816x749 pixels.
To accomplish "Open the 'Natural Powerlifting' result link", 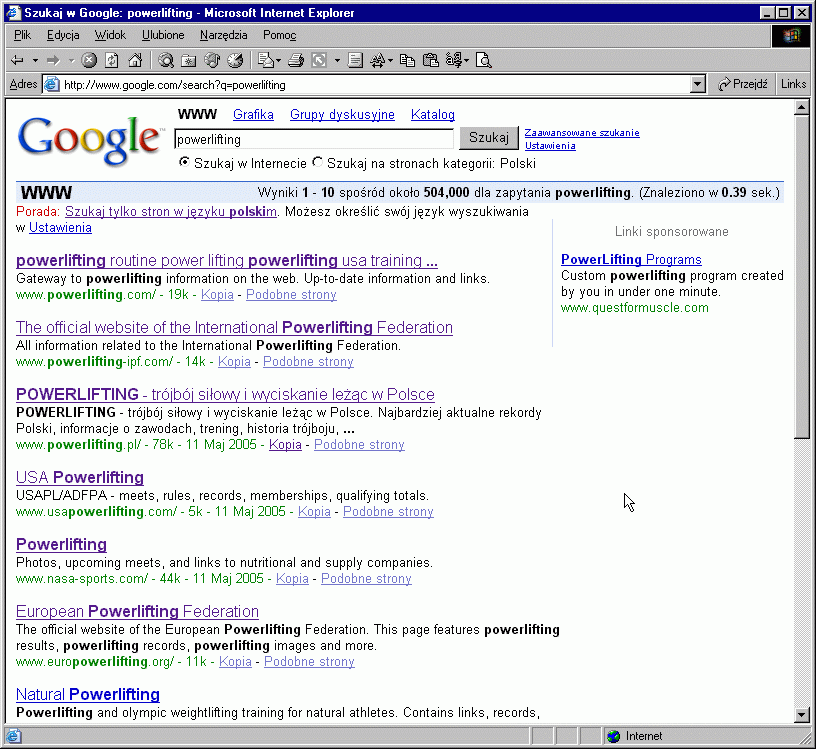I will point(87,694).
